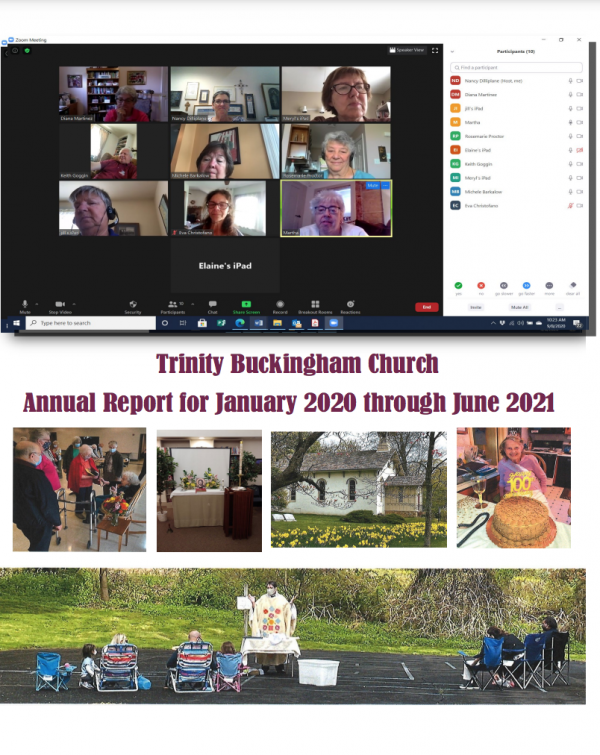This screenshot has height=755, width=600.
Task: Click the stone chapel with daffodils photo
Action: point(359,489)
